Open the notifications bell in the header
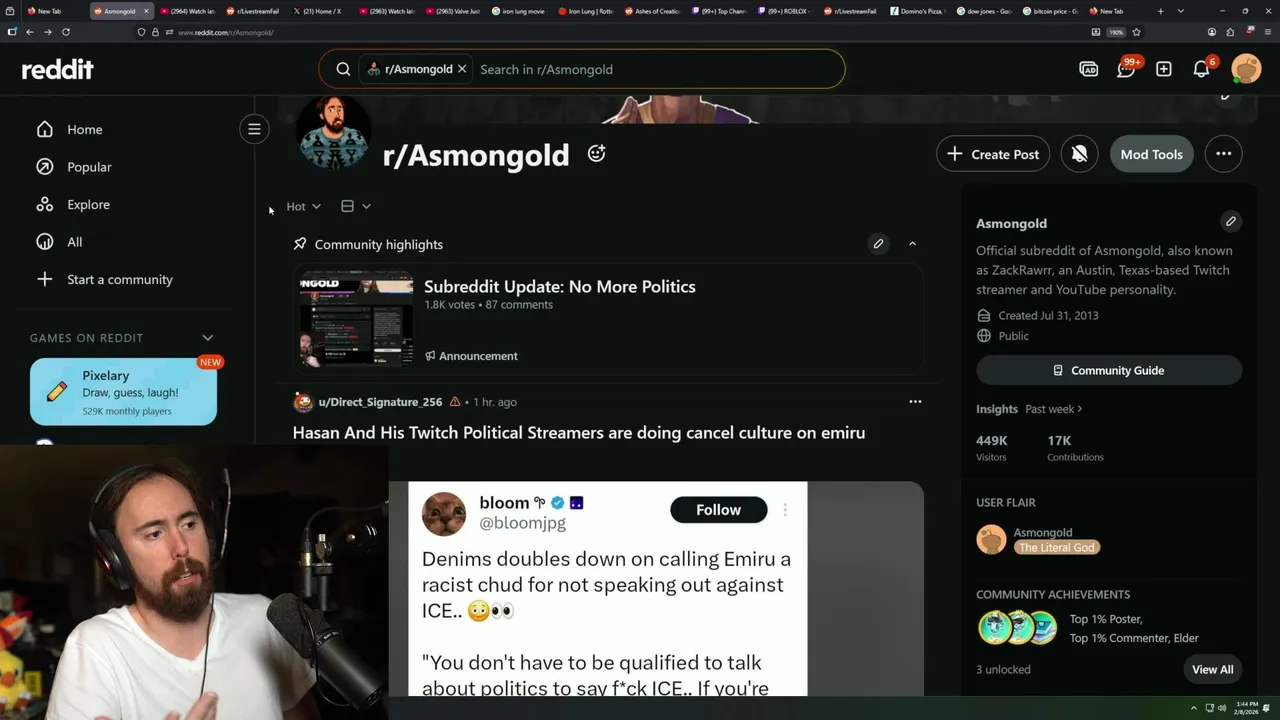Viewport: 1280px width, 720px height. click(1202, 69)
